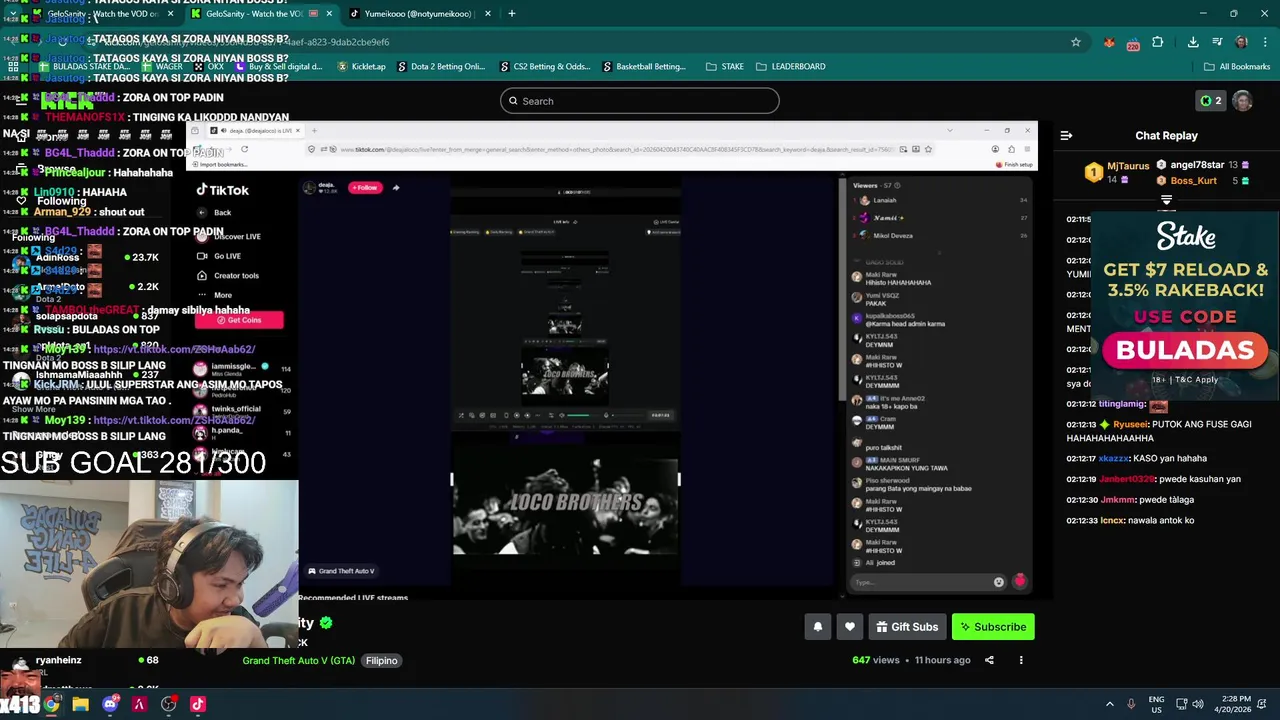The height and width of the screenshot is (720, 1280).
Task: Open the Dota 2 Betting bookmark
Action: (x=441, y=67)
